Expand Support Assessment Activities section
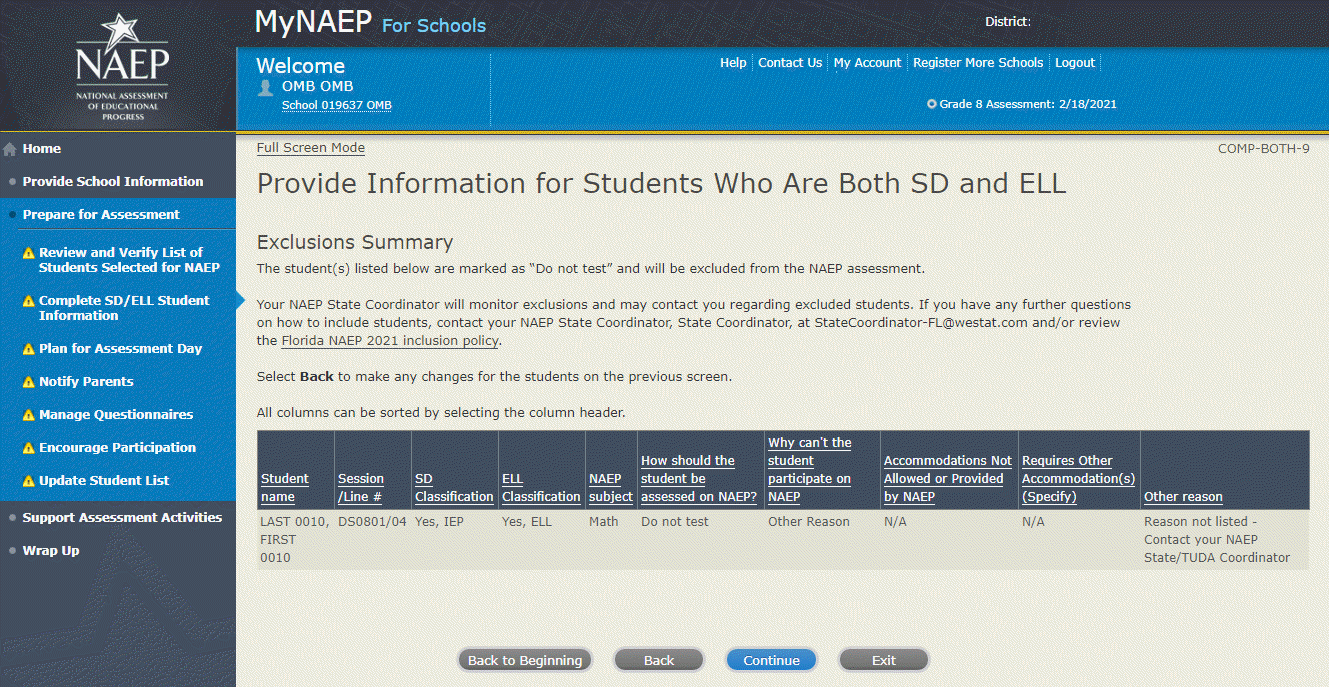The width and height of the screenshot is (1329, 687). pyautogui.click(x=122, y=518)
